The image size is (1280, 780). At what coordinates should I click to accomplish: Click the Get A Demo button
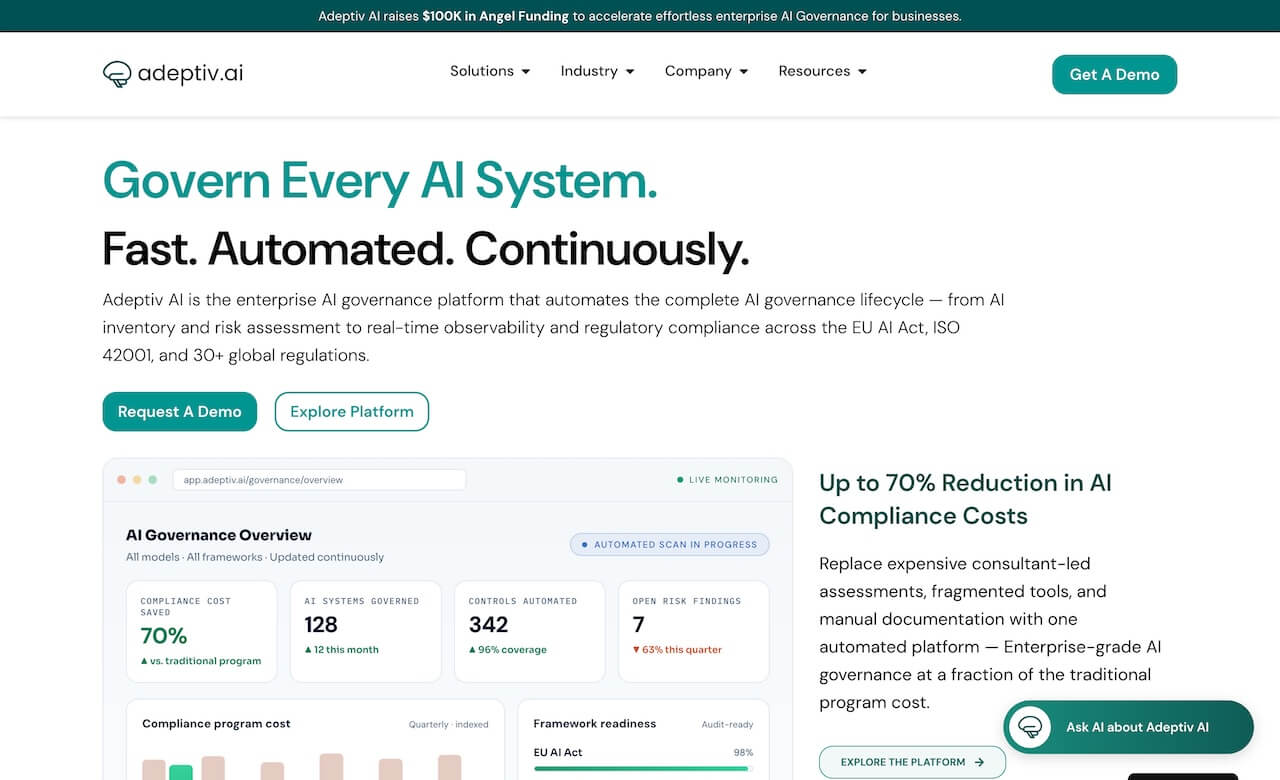pos(1114,74)
